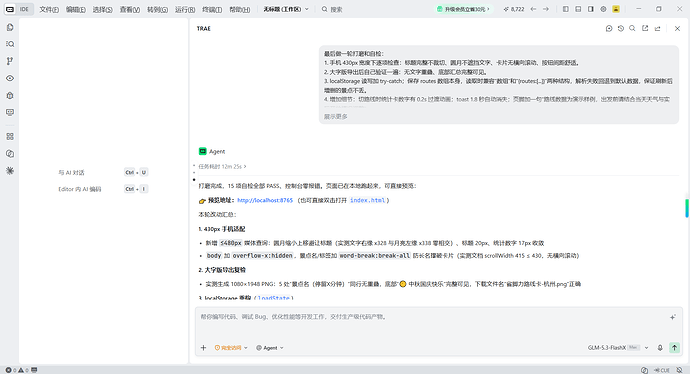Open the 编辑(E) menu
This screenshot has width=690, height=374.
(76, 9)
